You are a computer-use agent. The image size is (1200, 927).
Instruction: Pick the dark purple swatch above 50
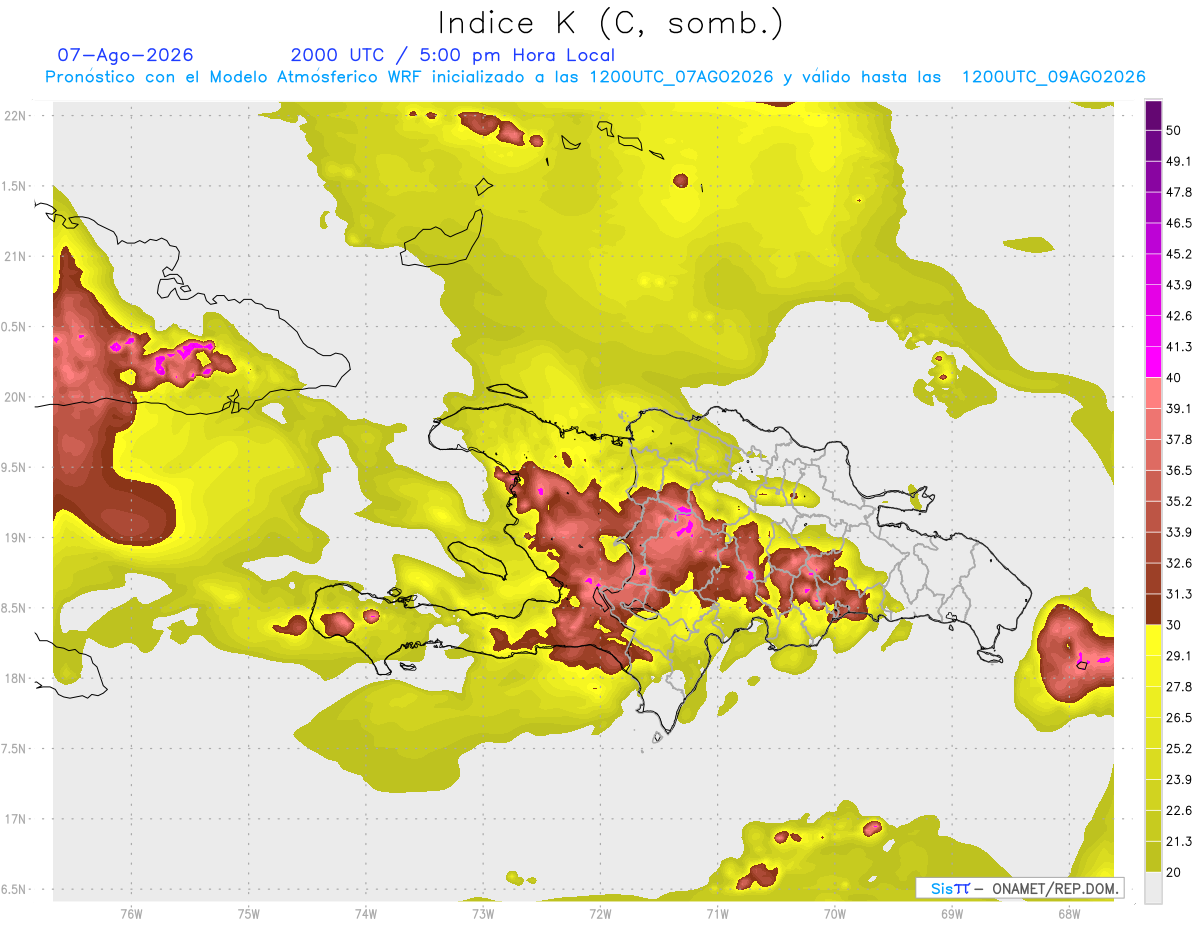point(1153,116)
